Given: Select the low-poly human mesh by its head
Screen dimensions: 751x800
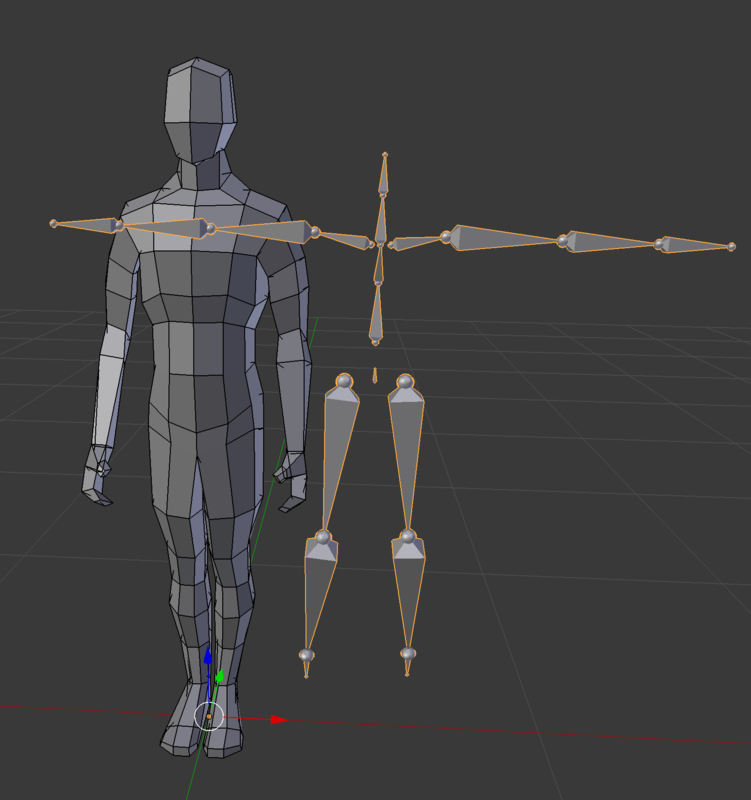Looking at the screenshot, I should 200,110.
